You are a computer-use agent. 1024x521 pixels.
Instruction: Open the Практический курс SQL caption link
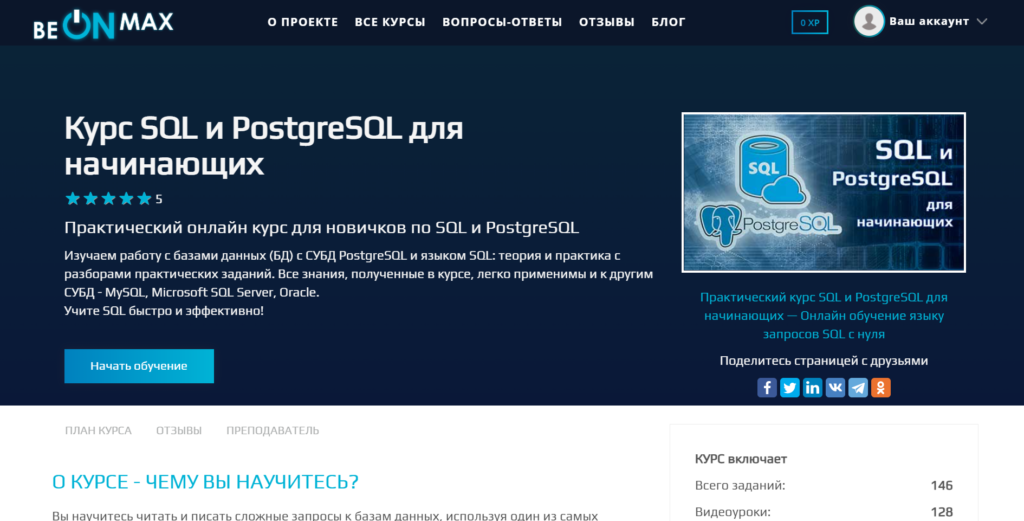[x=824, y=315]
